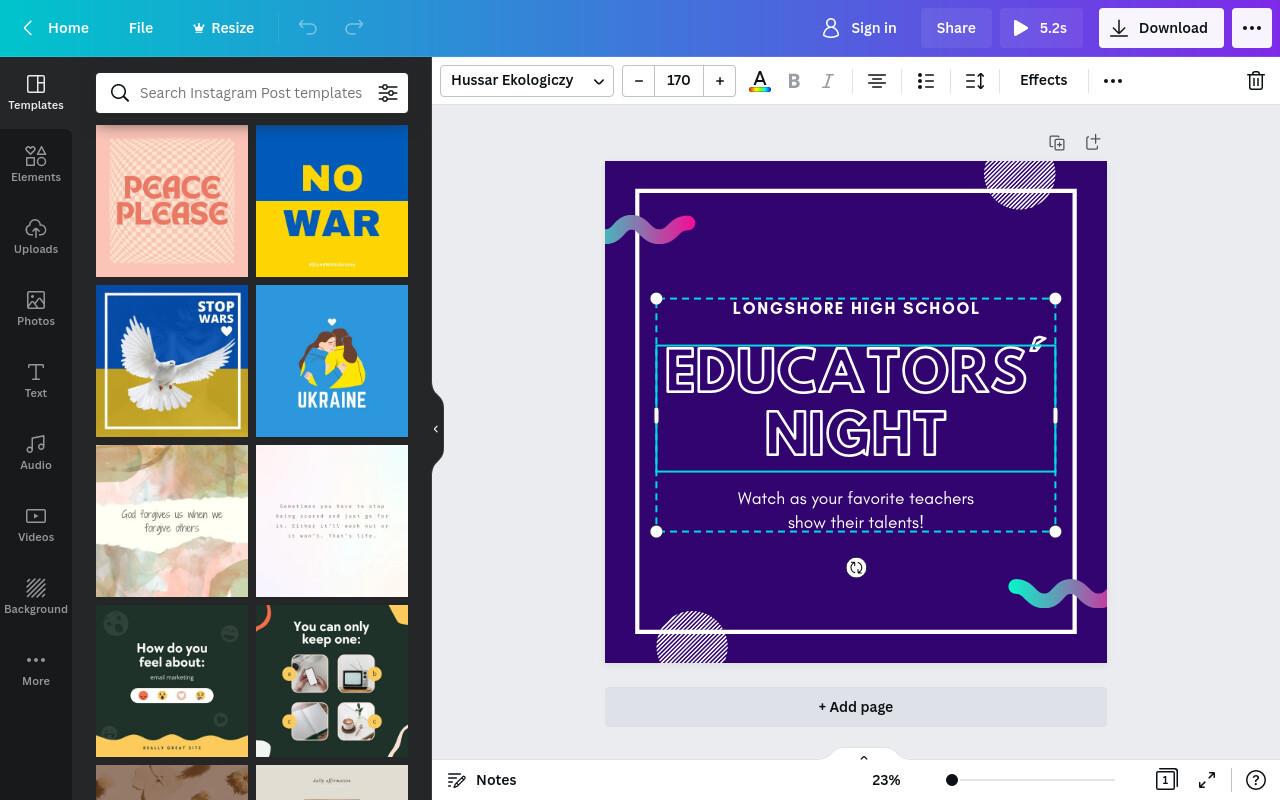Open the Text sidebar tab

tap(36, 381)
